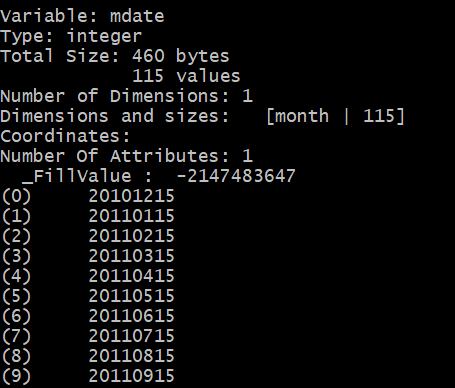Select the value 20101215
Image resolution: width=455 pixels, height=388 pixels.
[x=131, y=196]
